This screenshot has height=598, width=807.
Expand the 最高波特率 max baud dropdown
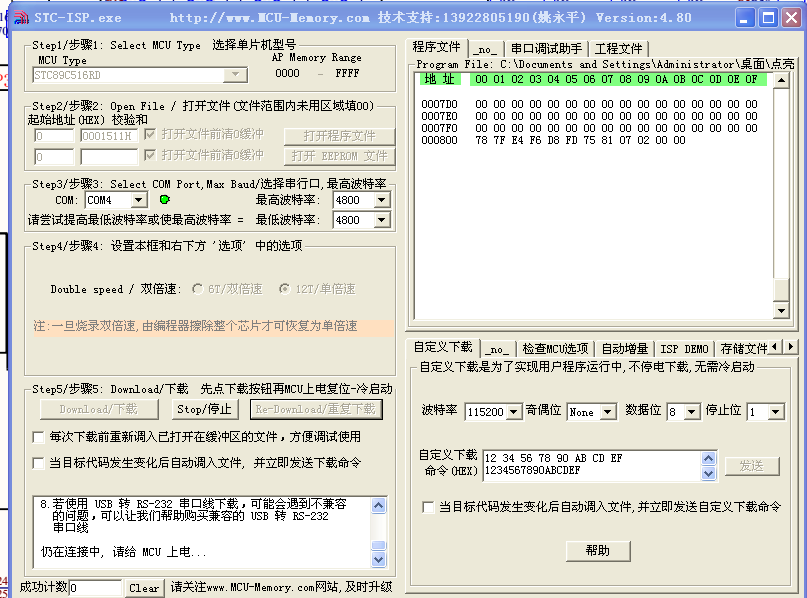point(381,200)
